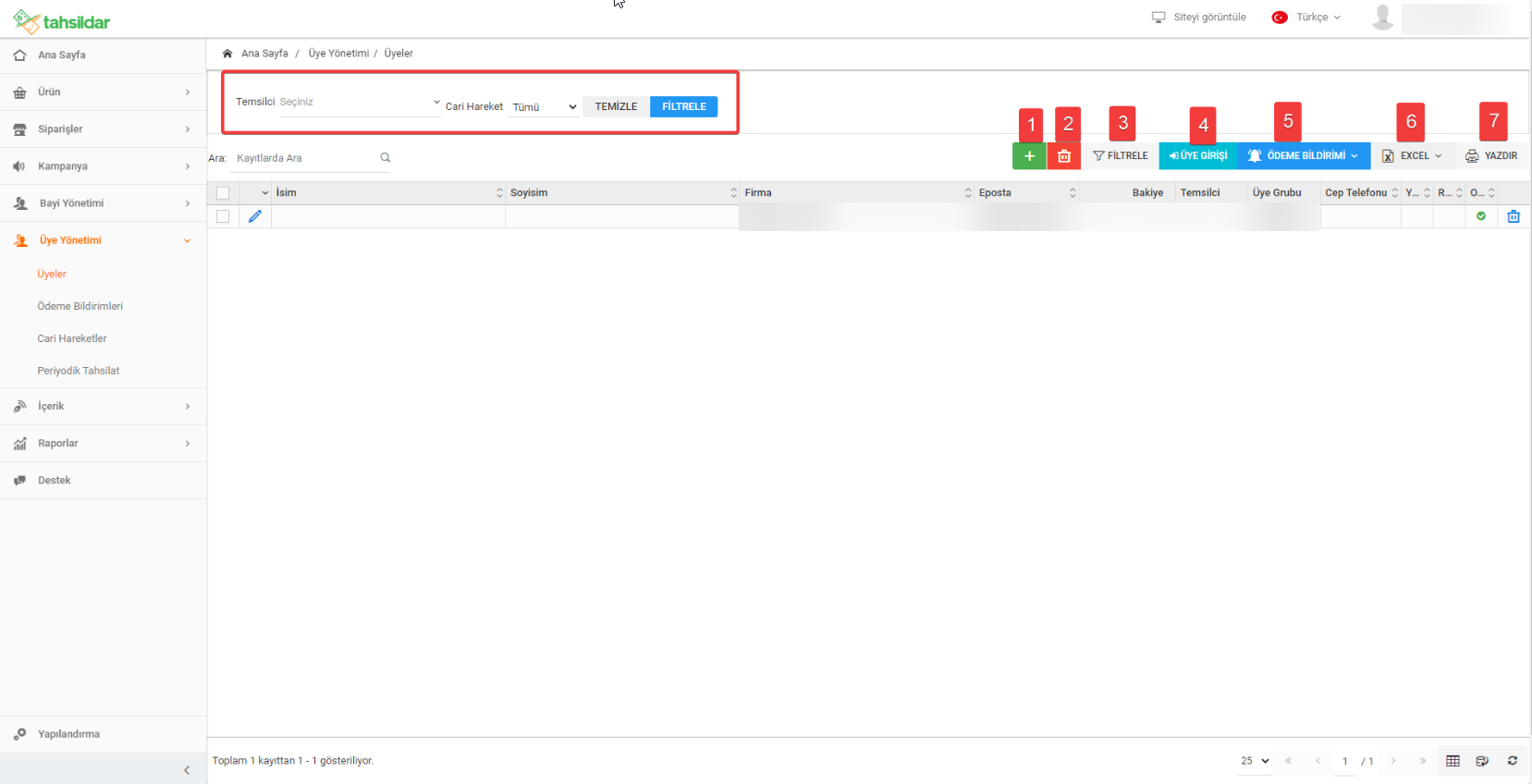Click the green add member plus button
The image size is (1532, 784).
click(x=1029, y=156)
